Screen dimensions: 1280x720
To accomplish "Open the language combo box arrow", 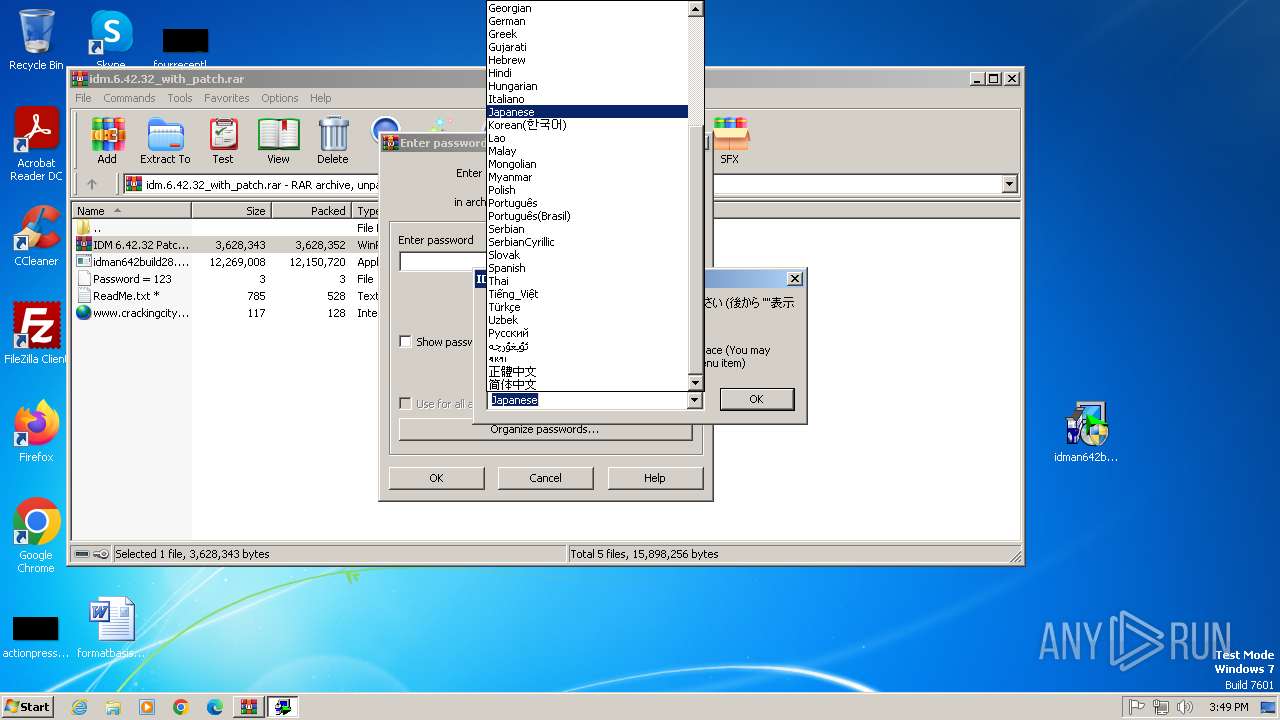I will click(x=695, y=400).
